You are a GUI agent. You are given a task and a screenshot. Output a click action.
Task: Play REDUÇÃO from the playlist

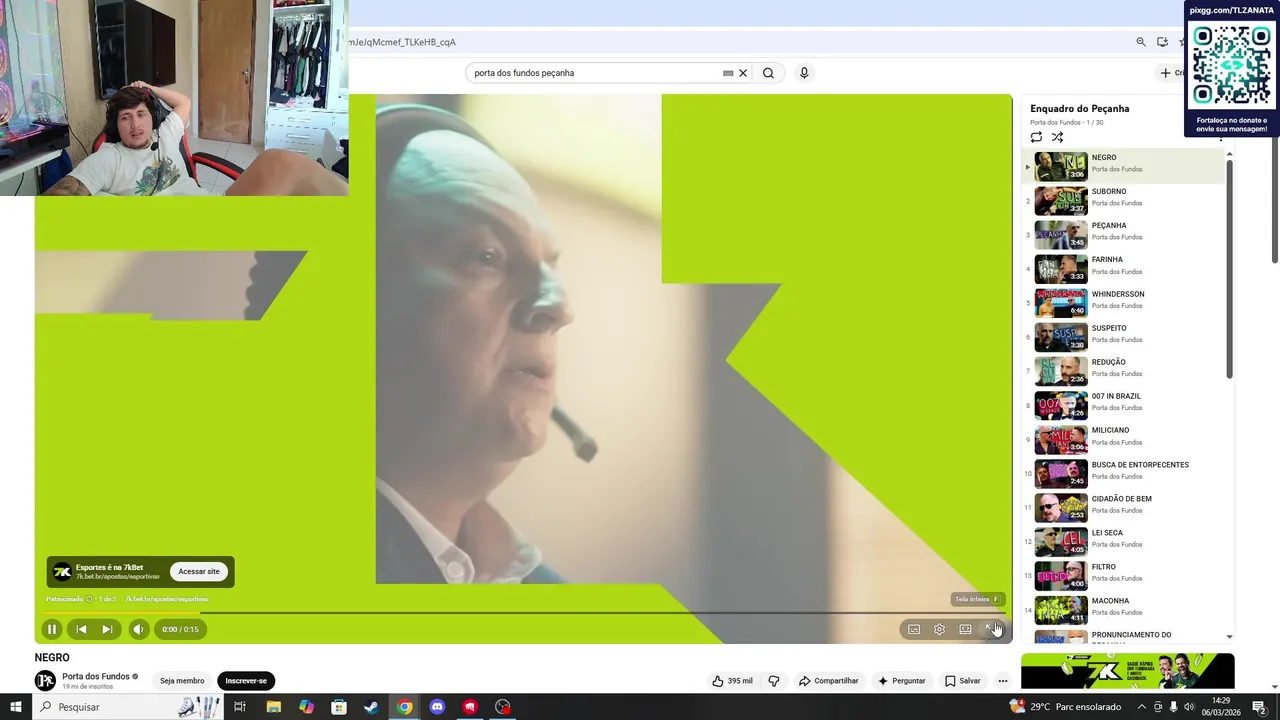point(1123,371)
